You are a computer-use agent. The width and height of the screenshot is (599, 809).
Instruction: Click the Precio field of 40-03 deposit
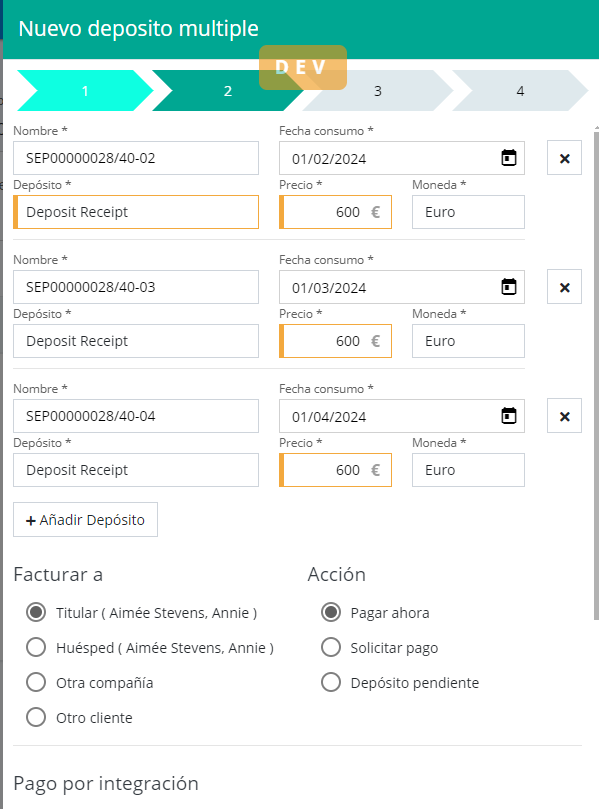(x=335, y=341)
